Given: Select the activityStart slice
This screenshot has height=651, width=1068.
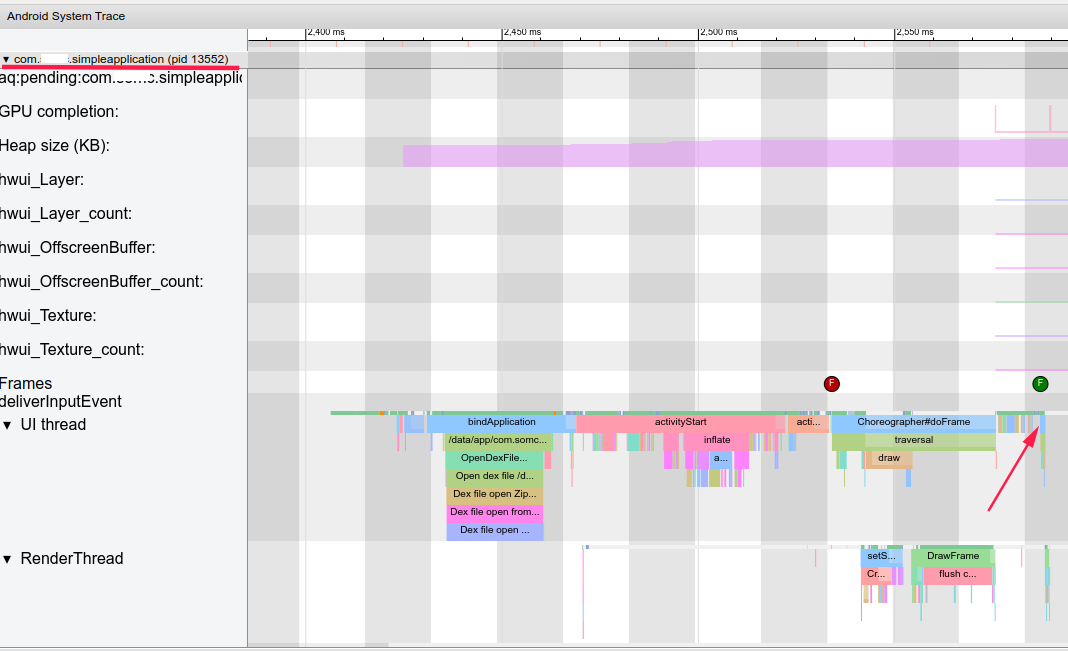Looking at the screenshot, I should (680, 422).
